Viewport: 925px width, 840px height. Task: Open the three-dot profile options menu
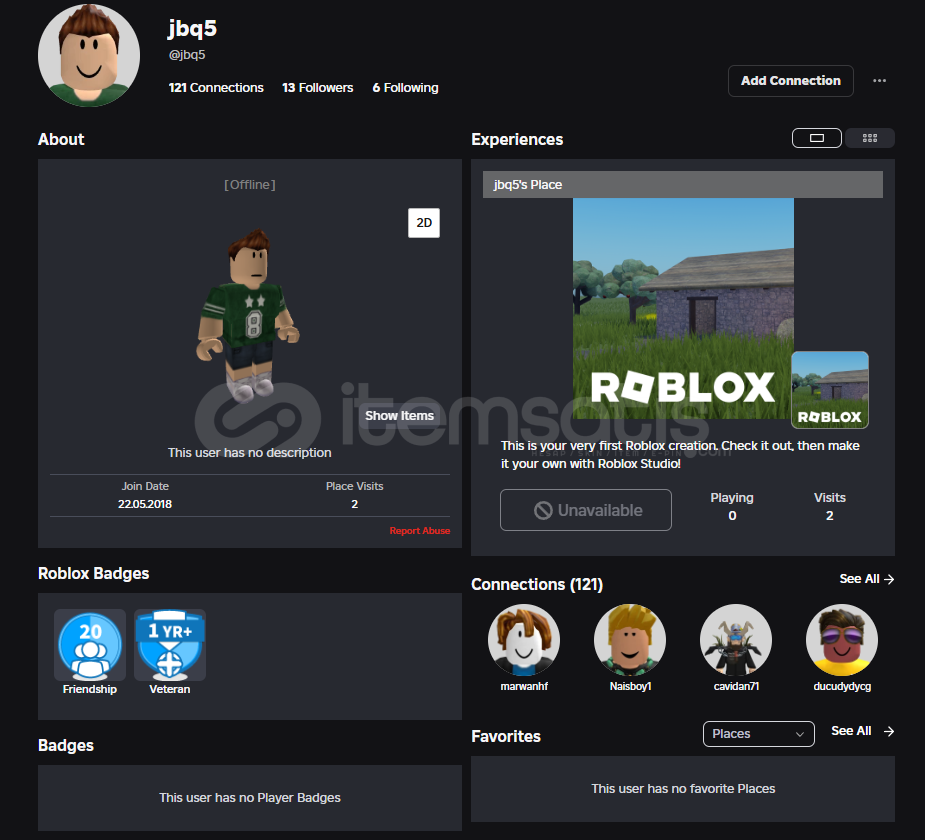[879, 81]
